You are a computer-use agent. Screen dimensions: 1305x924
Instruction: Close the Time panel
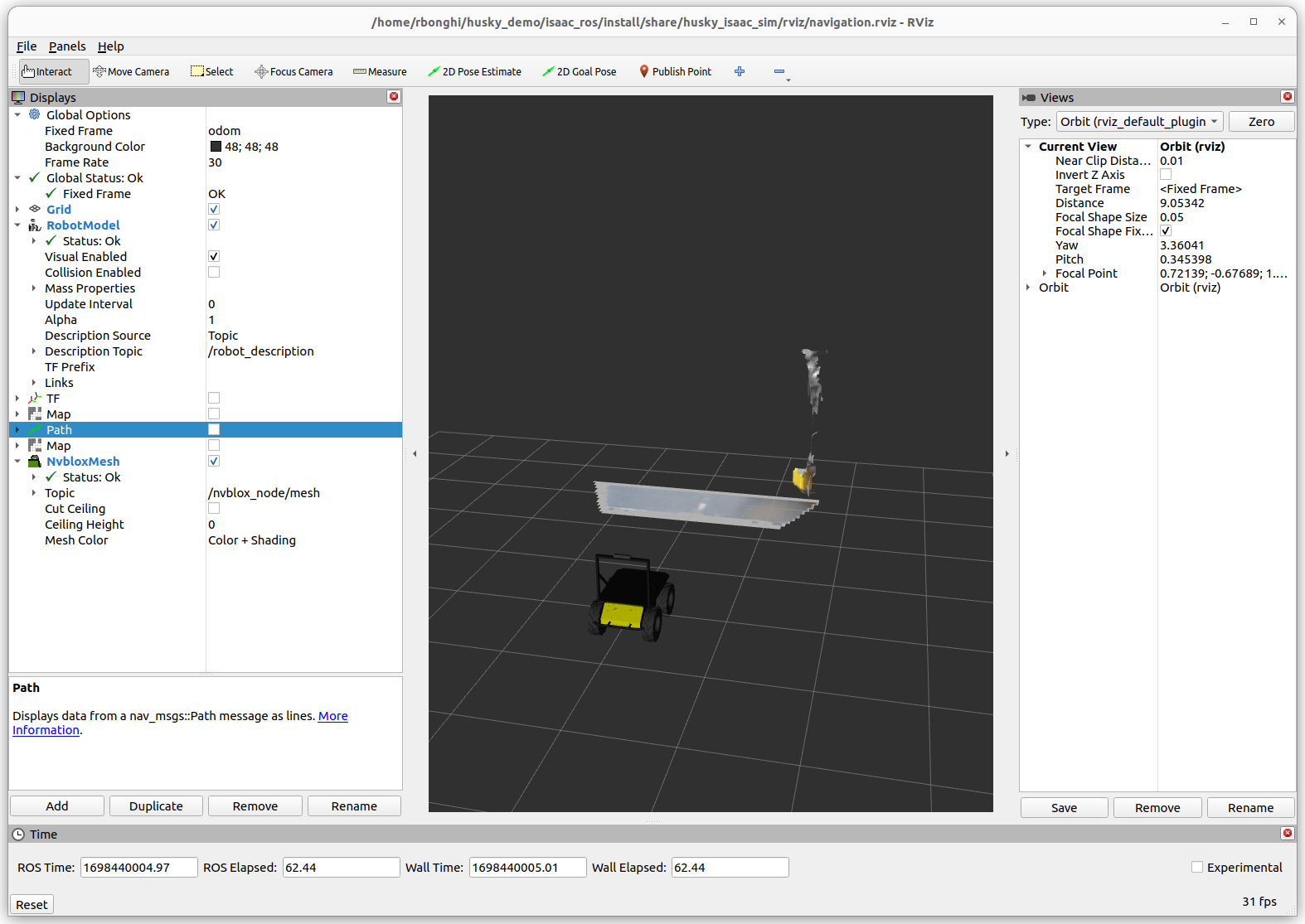[x=1288, y=833]
